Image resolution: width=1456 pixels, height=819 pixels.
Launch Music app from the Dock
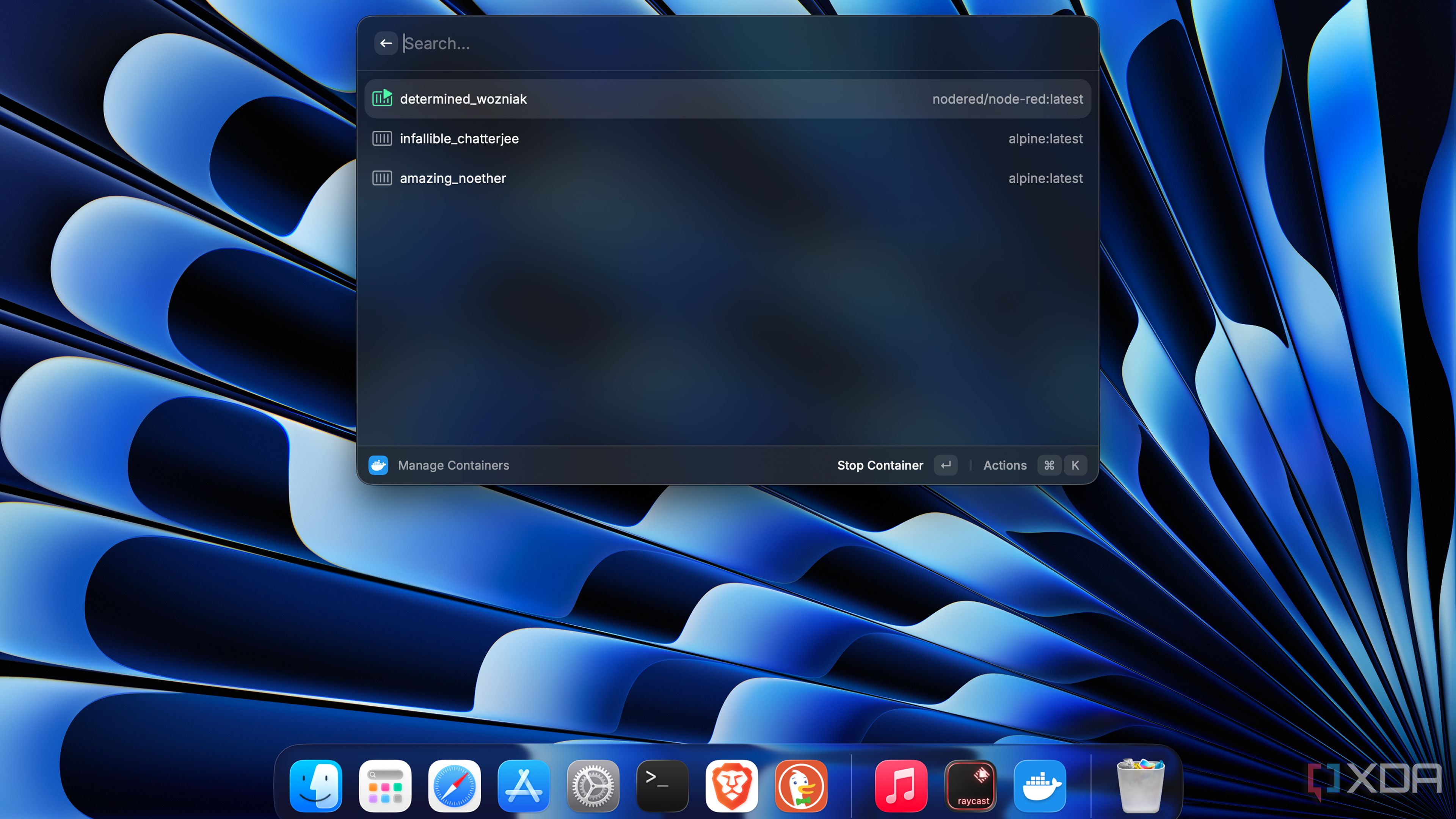tap(902, 786)
